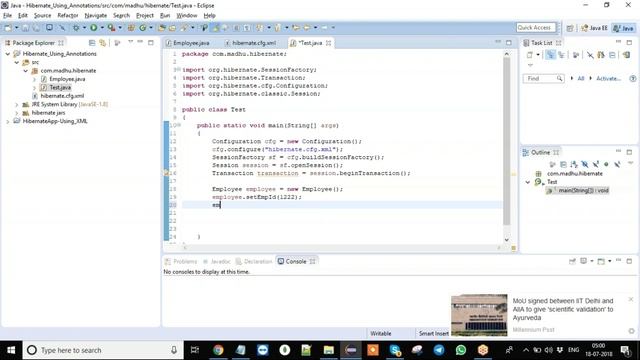Click the New Java Package icon
The image size is (640, 360).
(x=131, y=28)
